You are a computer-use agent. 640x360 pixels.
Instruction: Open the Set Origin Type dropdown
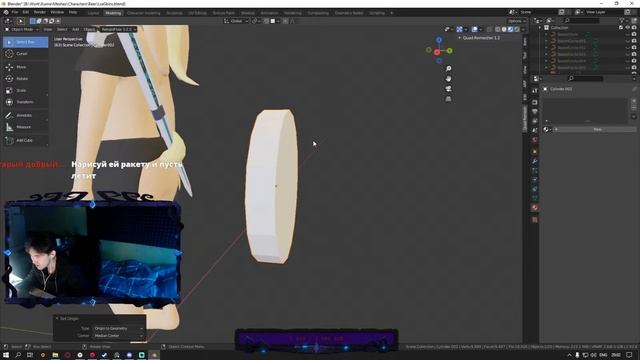point(118,328)
